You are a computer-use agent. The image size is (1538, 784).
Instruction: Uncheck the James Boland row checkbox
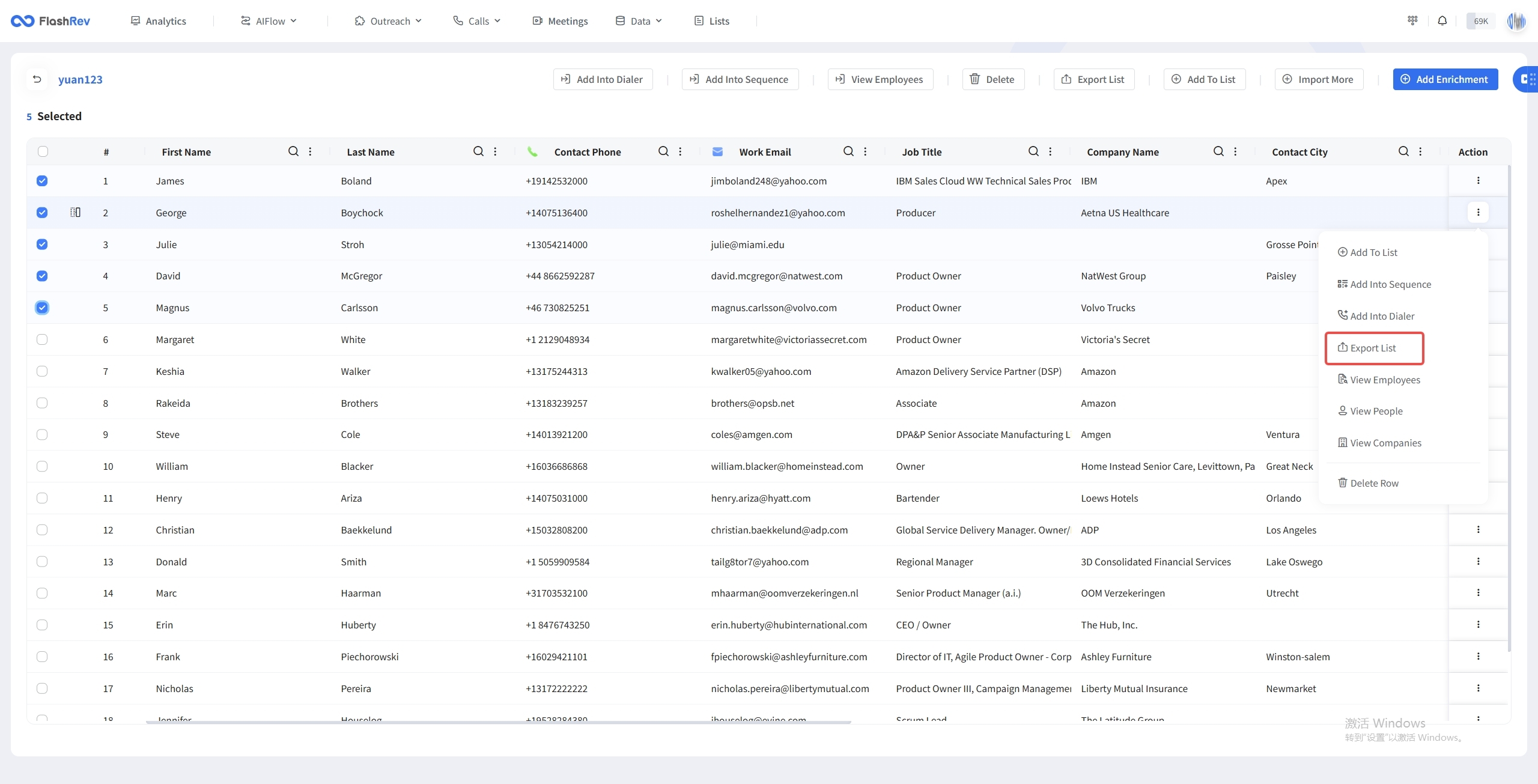coord(42,180)
